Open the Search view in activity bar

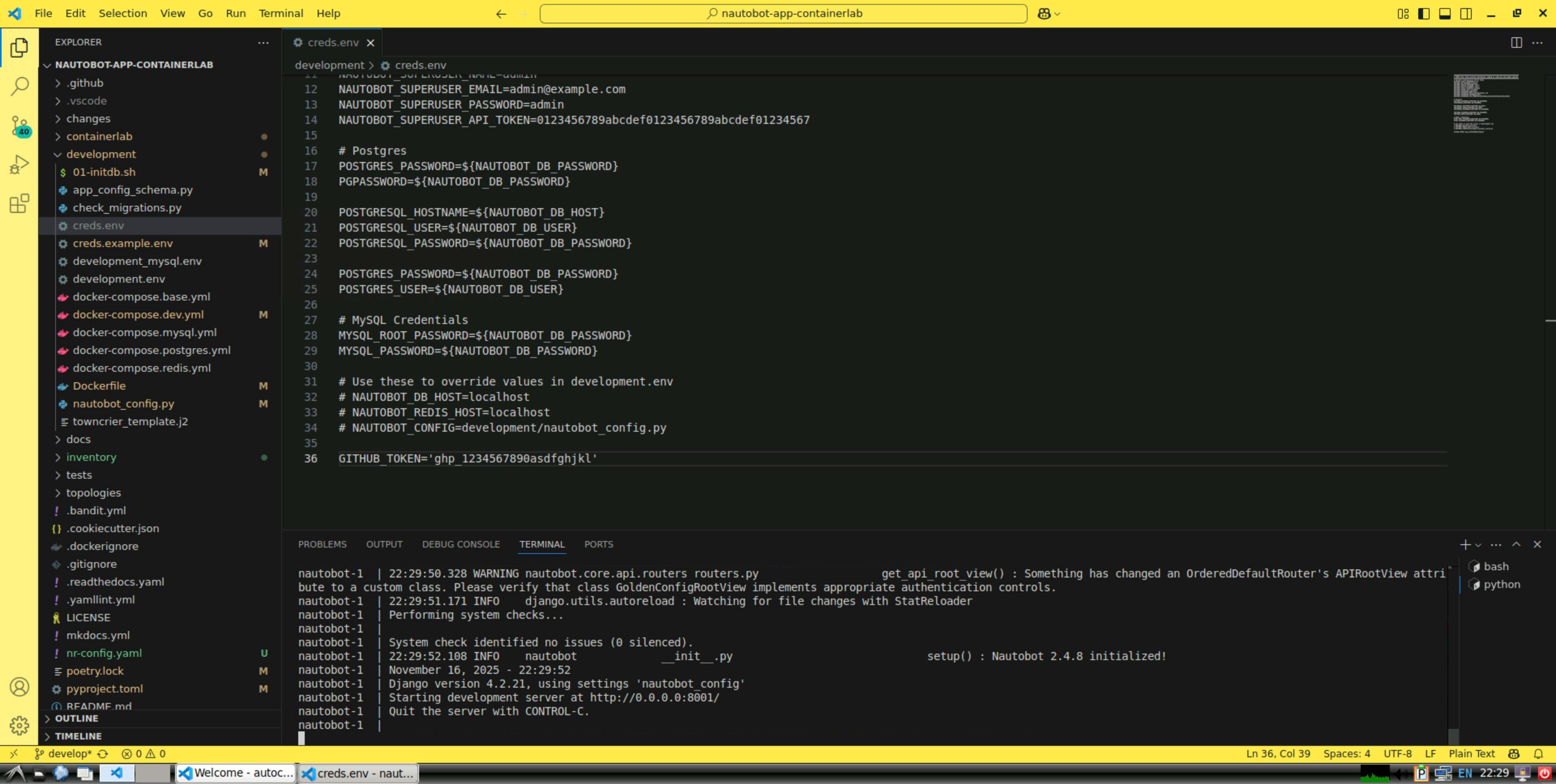pyautogui.click(x=19, y=86)
